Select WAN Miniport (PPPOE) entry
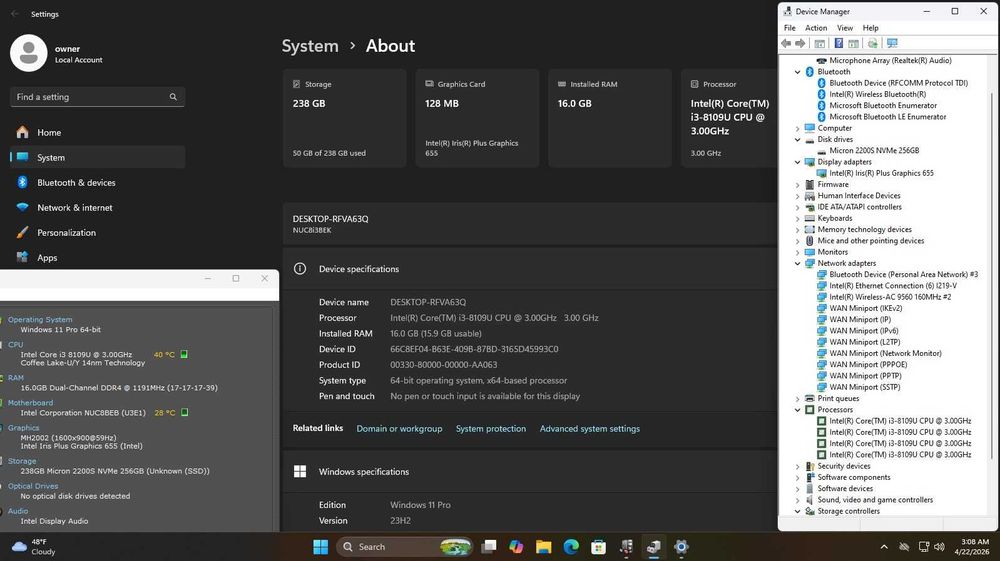This screenshot has width=1000, height=561. tap(868, 365)
